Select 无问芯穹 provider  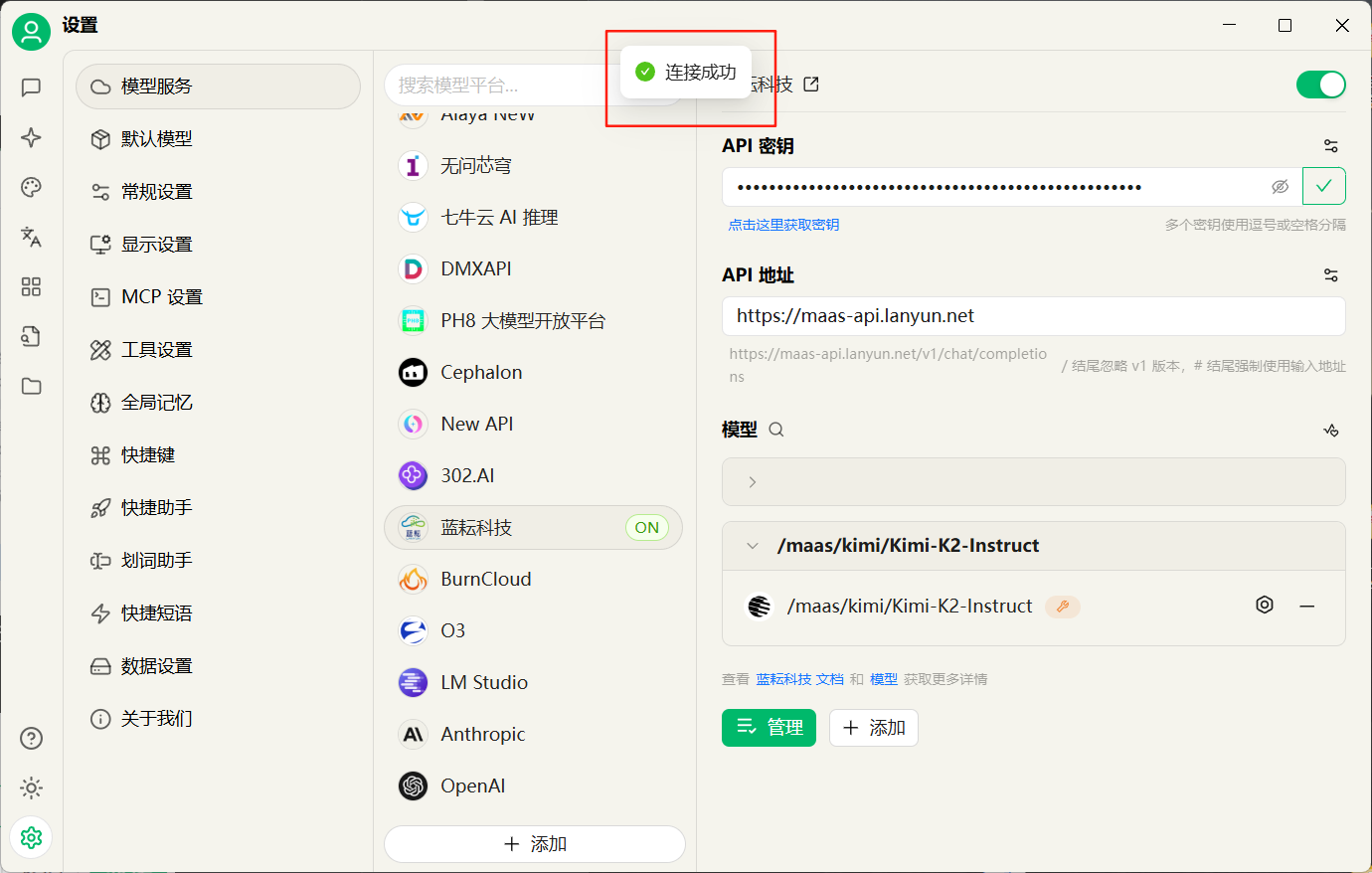pyautogui.click(x=534, y=166)
